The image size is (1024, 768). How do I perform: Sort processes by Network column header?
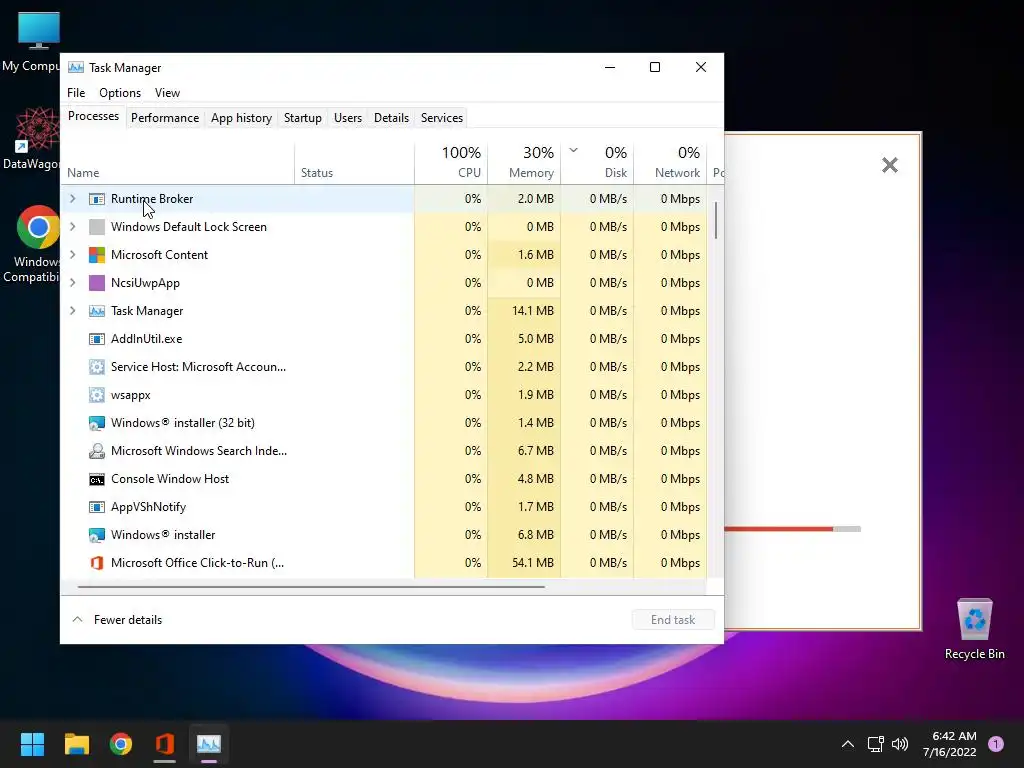click(671, 161)
